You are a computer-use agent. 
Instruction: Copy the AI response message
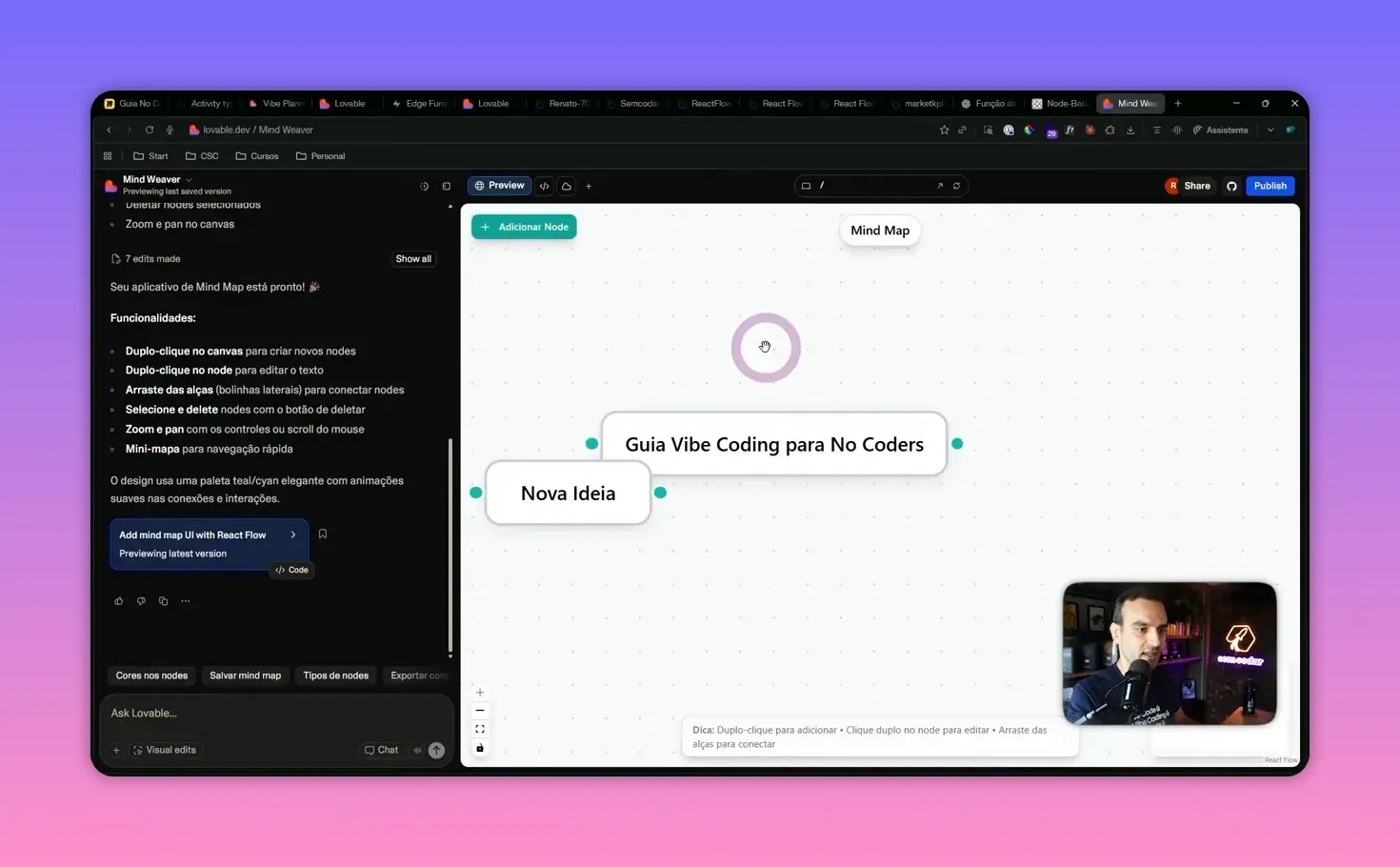pos(163,600)
